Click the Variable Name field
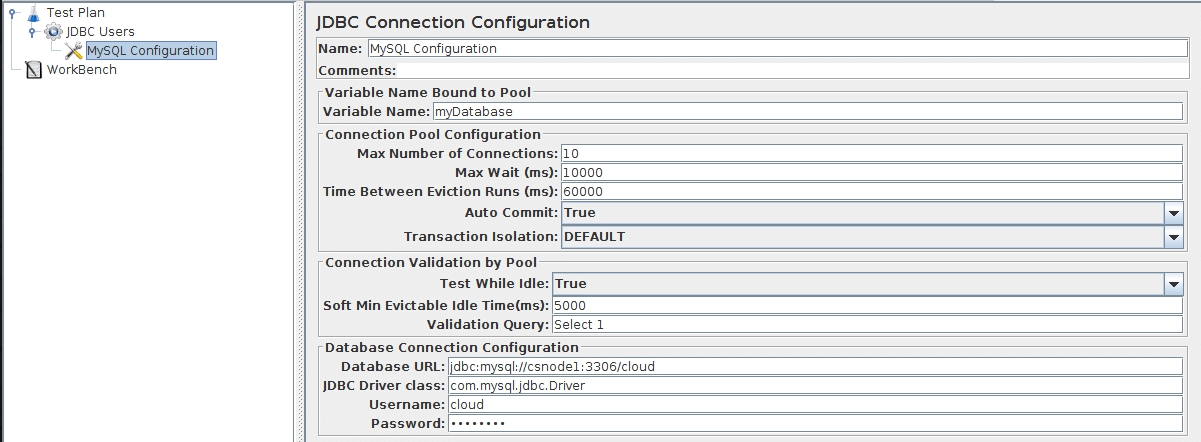Image resolution: width=1201 pixels, height=442 pixels. (806, 112)
